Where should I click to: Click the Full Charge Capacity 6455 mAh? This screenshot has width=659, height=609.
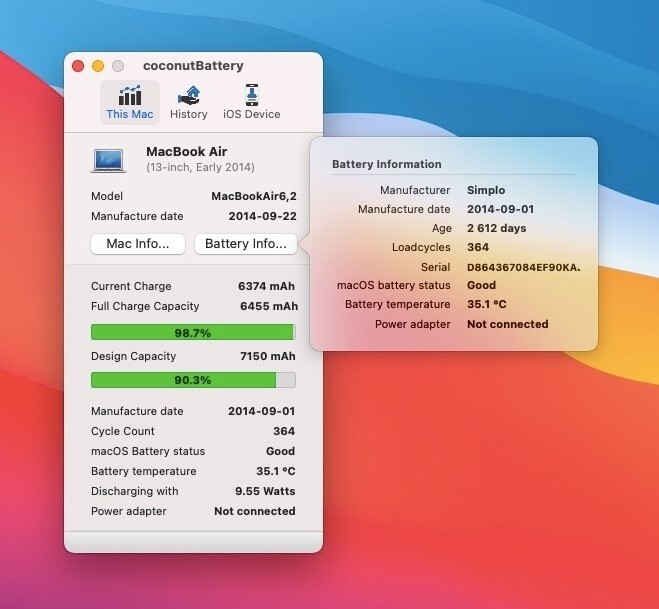pos(269,306)
